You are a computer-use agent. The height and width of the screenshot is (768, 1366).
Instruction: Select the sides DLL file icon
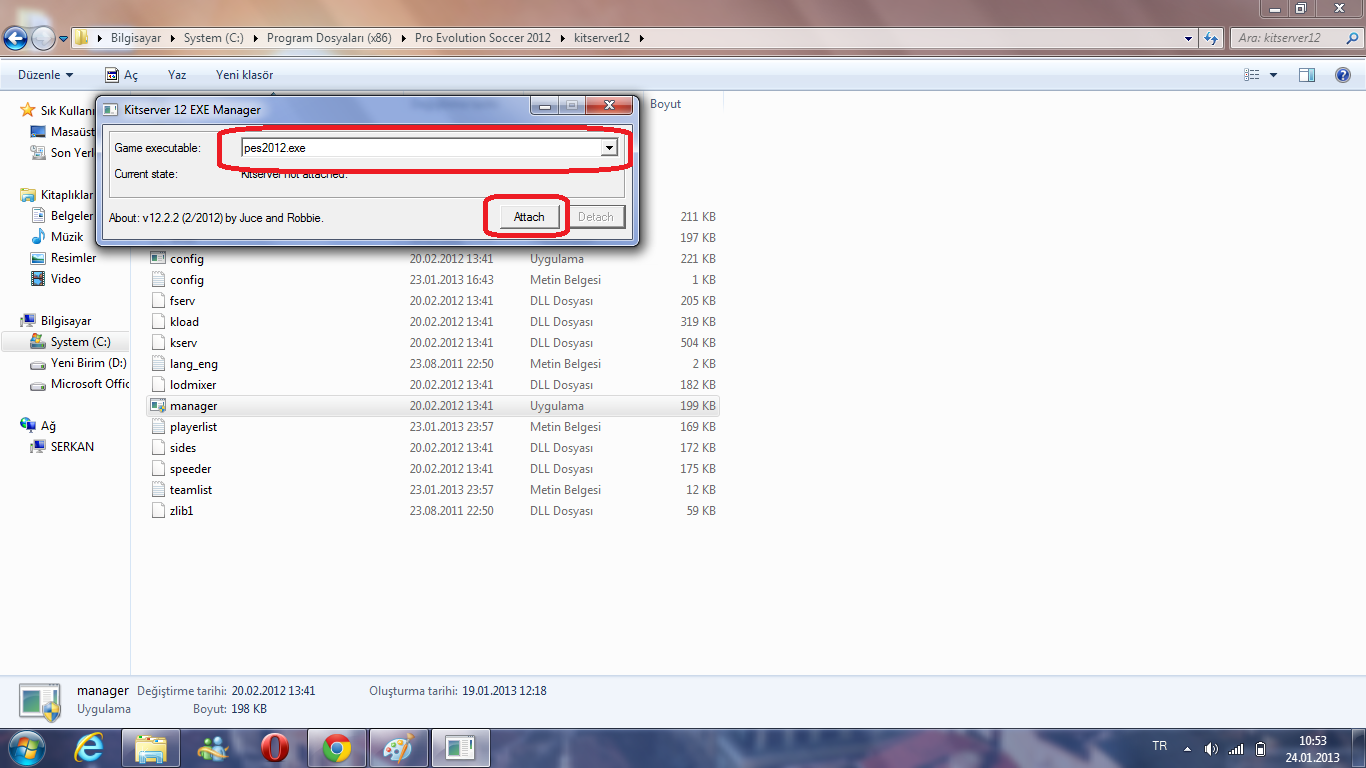(157, 448)
